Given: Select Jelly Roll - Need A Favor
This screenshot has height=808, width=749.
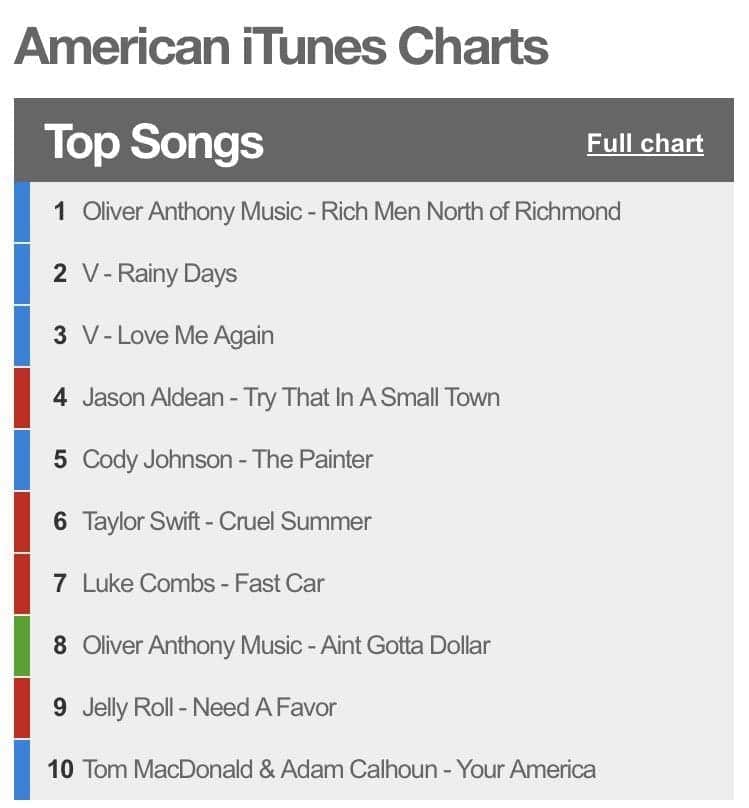Looking at the screenshot, I should (209, 708).
